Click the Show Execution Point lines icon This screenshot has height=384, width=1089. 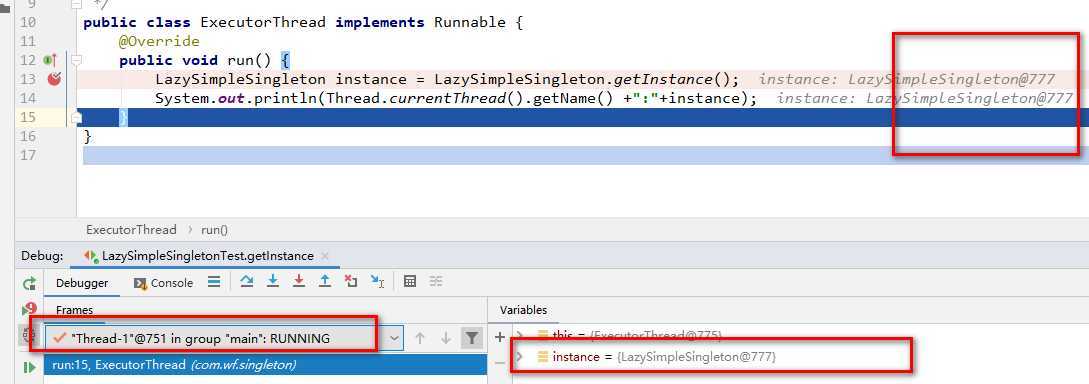214,282
